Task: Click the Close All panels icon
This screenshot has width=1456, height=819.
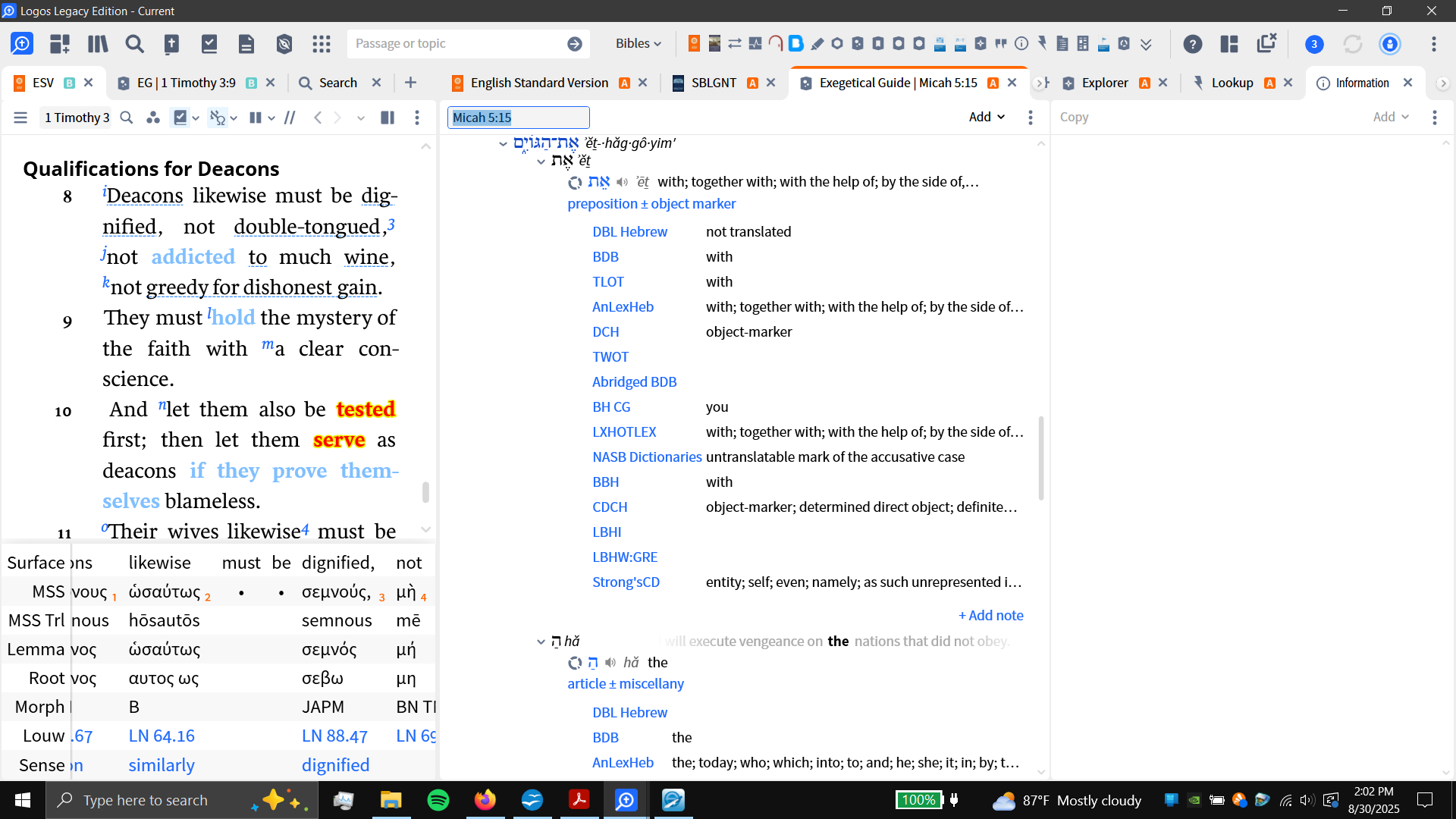Action: (x=1266, y=43)
